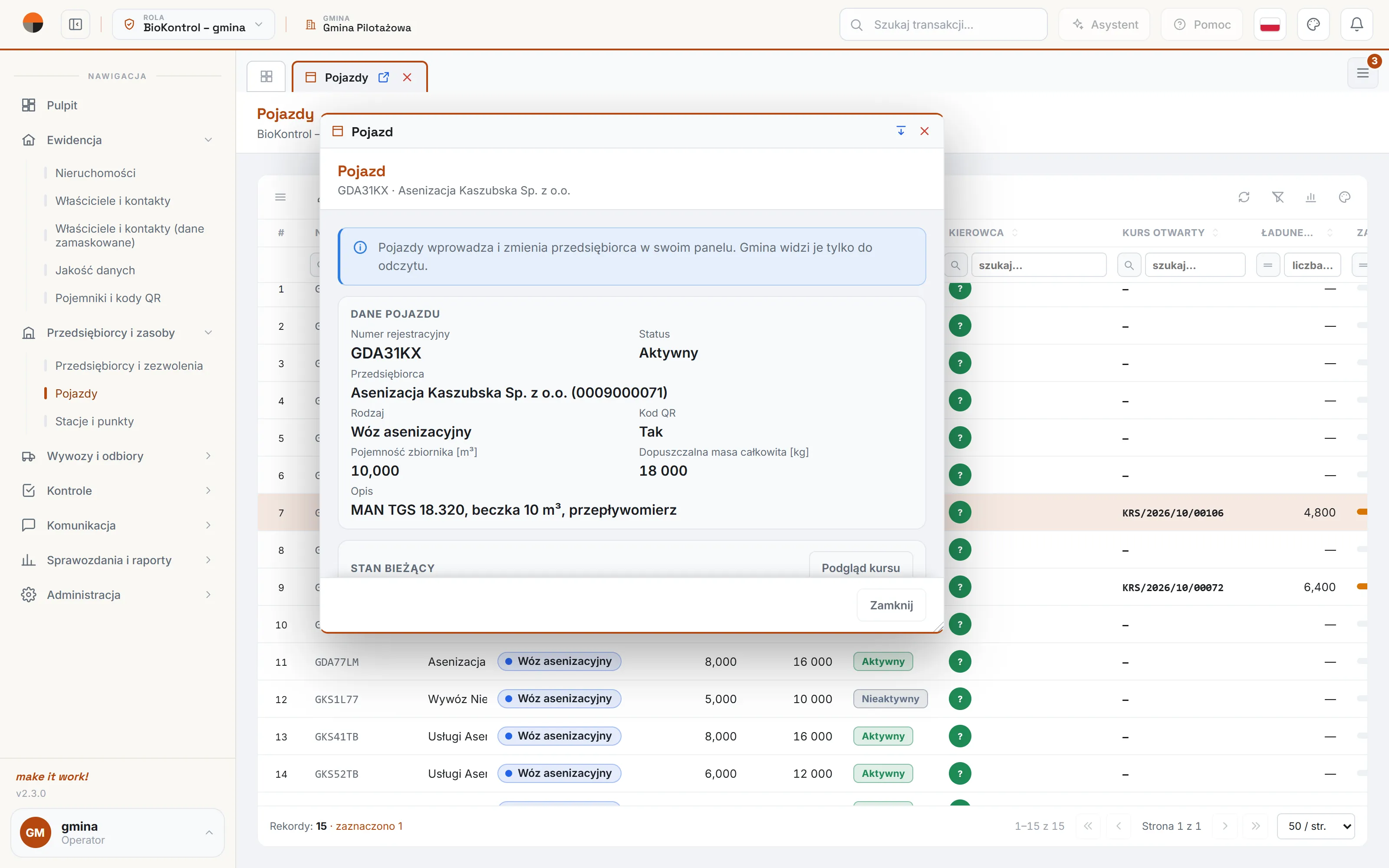The width and height of the screenshot is (1389, 868).
Task: Dock the Pojazd dialog with the arrow icon
Action: [901, 132]
